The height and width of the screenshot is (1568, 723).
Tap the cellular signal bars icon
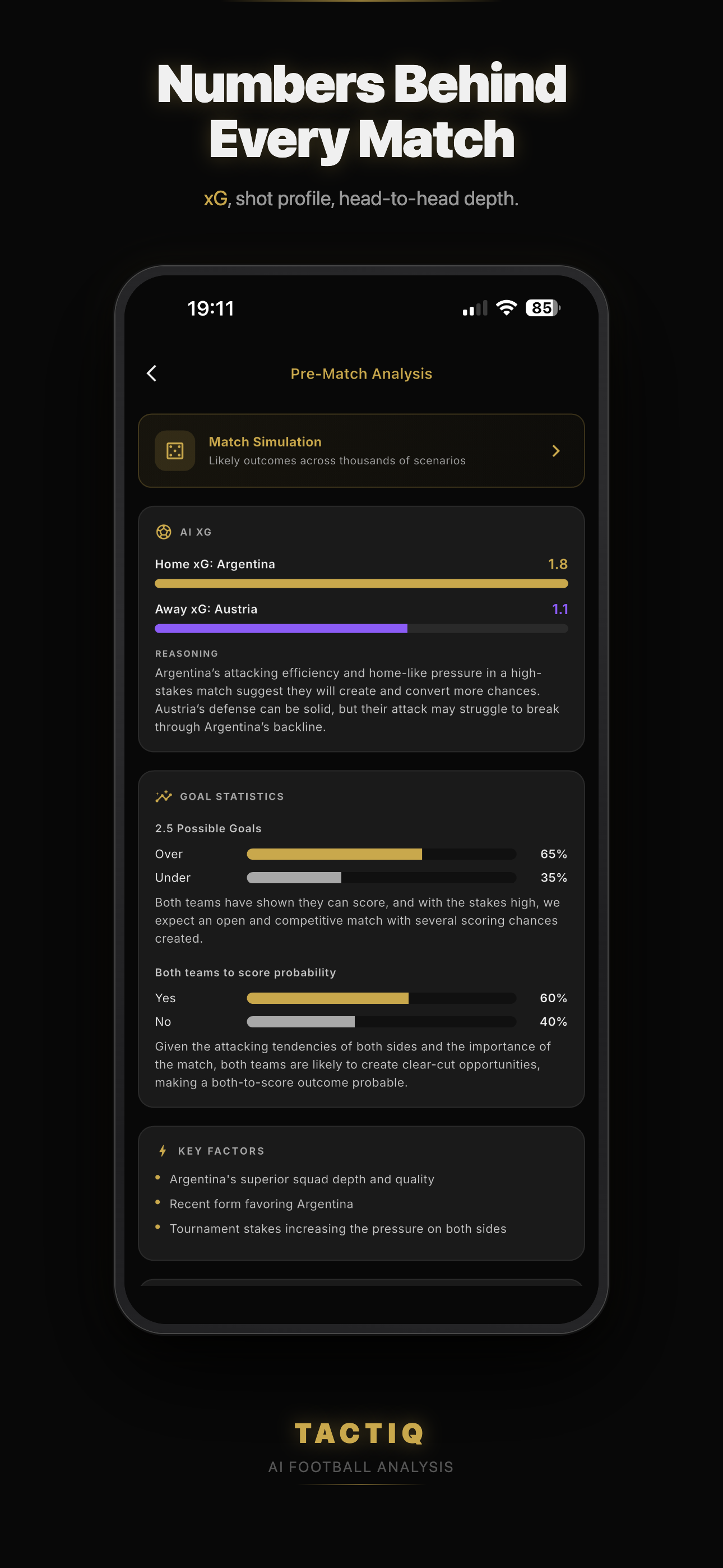pos(475,308)
